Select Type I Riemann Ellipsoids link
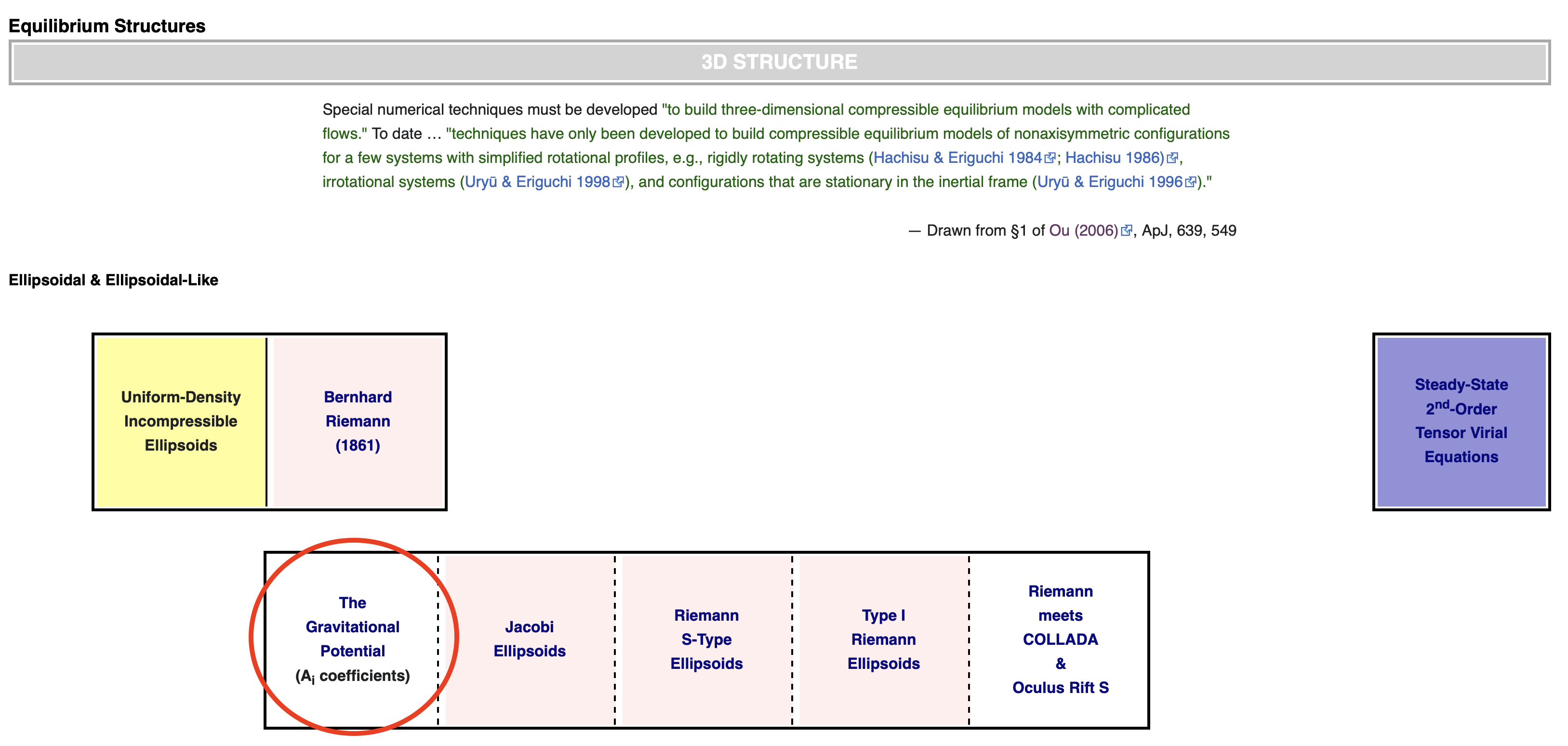The image size is (1568, 746). click(x=883, y=639)
